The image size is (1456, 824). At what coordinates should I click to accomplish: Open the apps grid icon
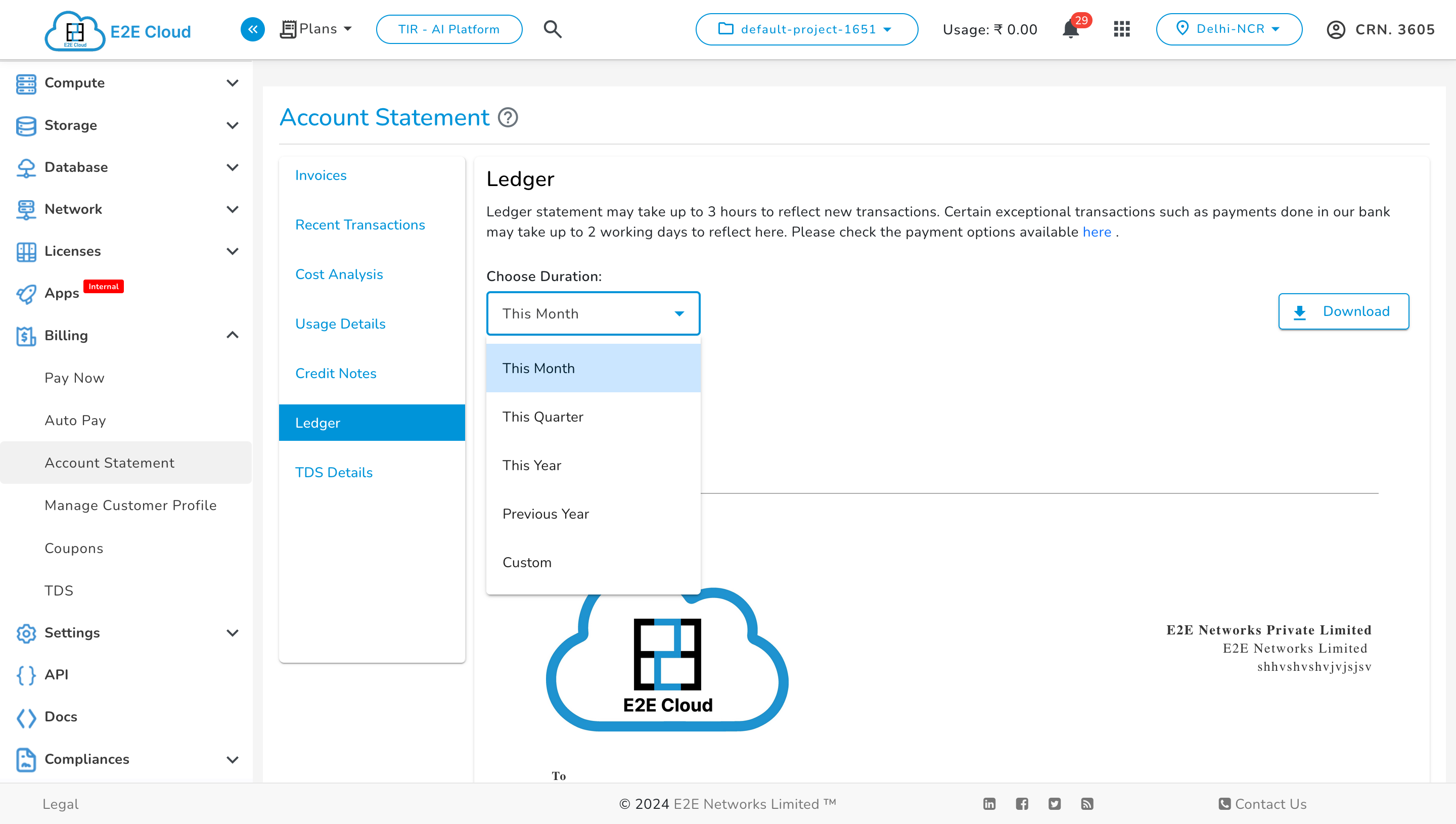(1121, 29)
